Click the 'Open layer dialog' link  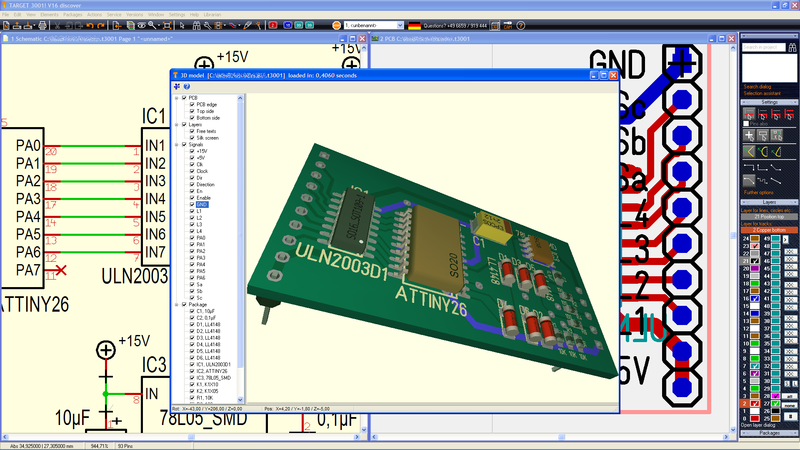(762, 425)
